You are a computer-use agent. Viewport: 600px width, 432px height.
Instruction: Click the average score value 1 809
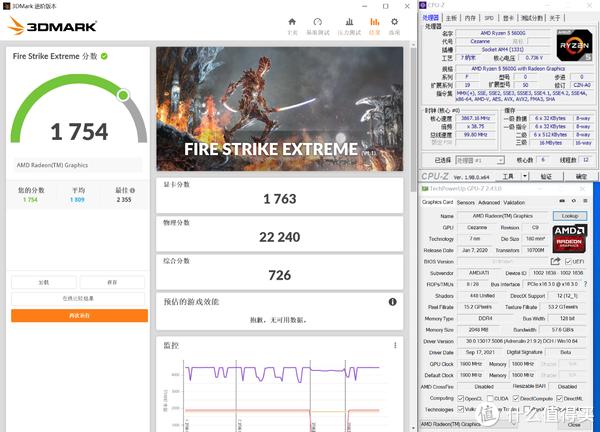[x=77, y=200]
